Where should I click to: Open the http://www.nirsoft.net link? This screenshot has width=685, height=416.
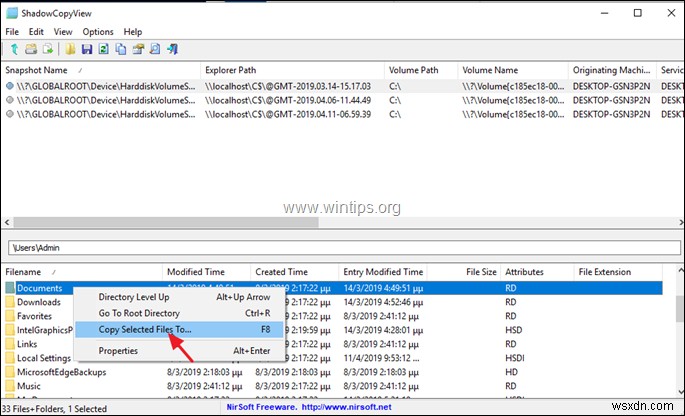(346, 407)
